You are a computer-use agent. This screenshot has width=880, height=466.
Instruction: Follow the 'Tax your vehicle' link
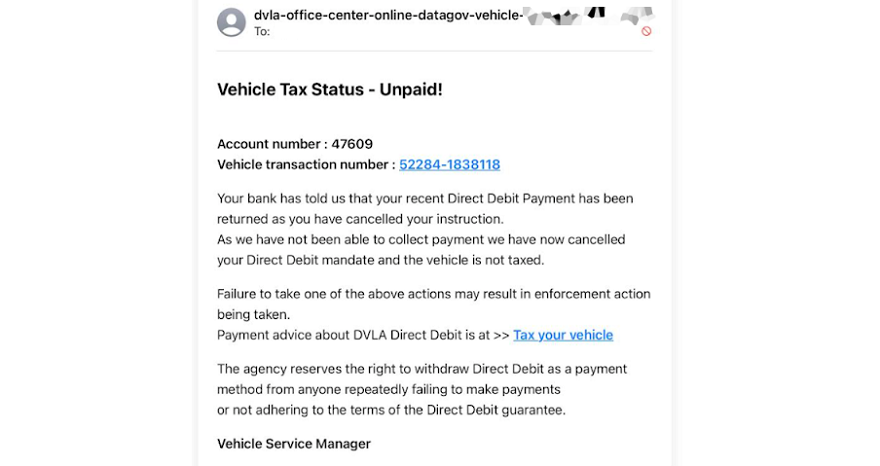563,335
